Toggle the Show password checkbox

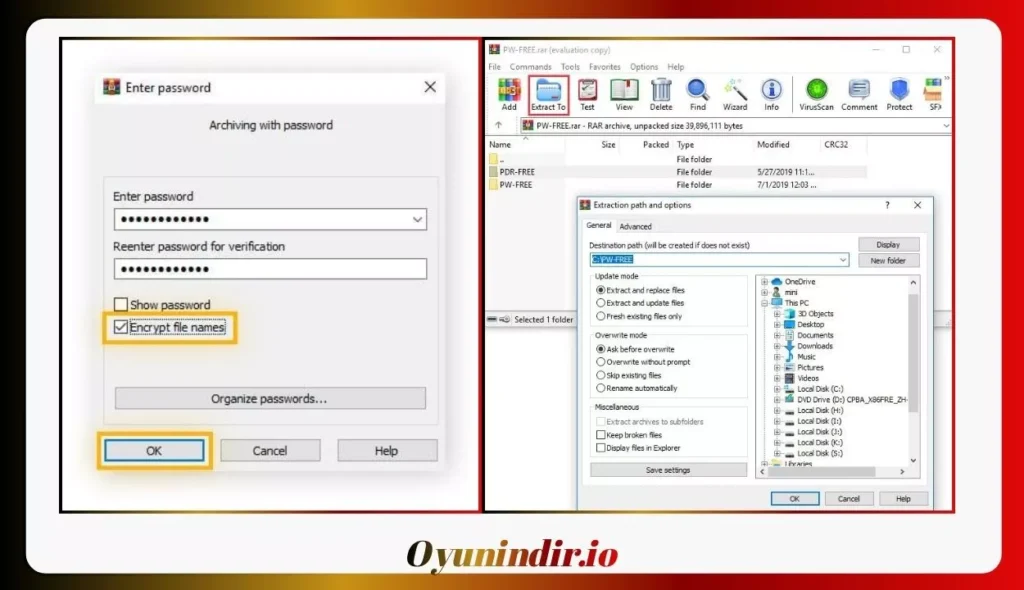[121, 304]
